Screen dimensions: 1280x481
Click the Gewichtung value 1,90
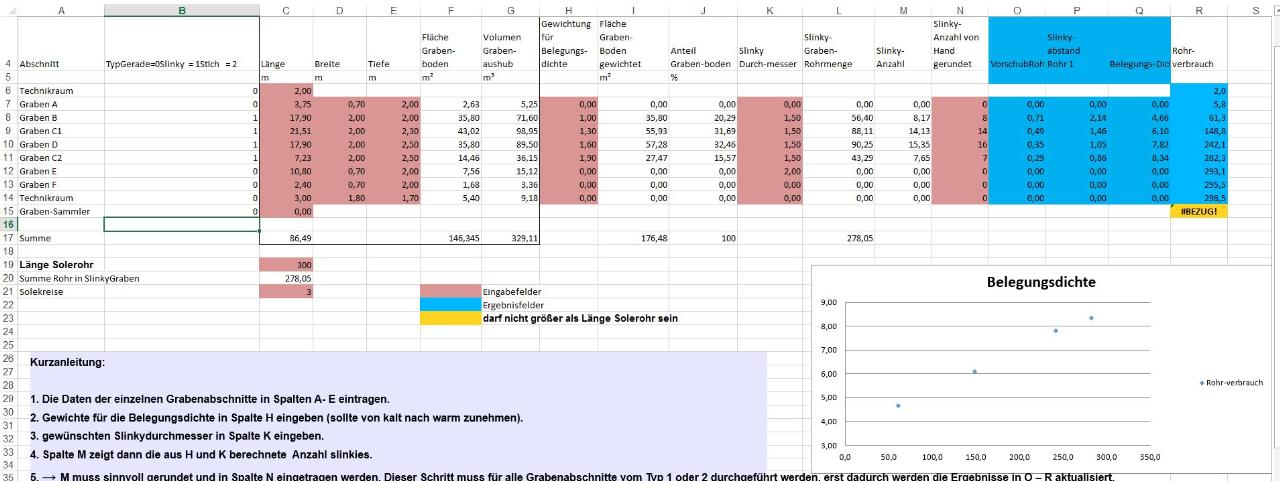(568, 158)
